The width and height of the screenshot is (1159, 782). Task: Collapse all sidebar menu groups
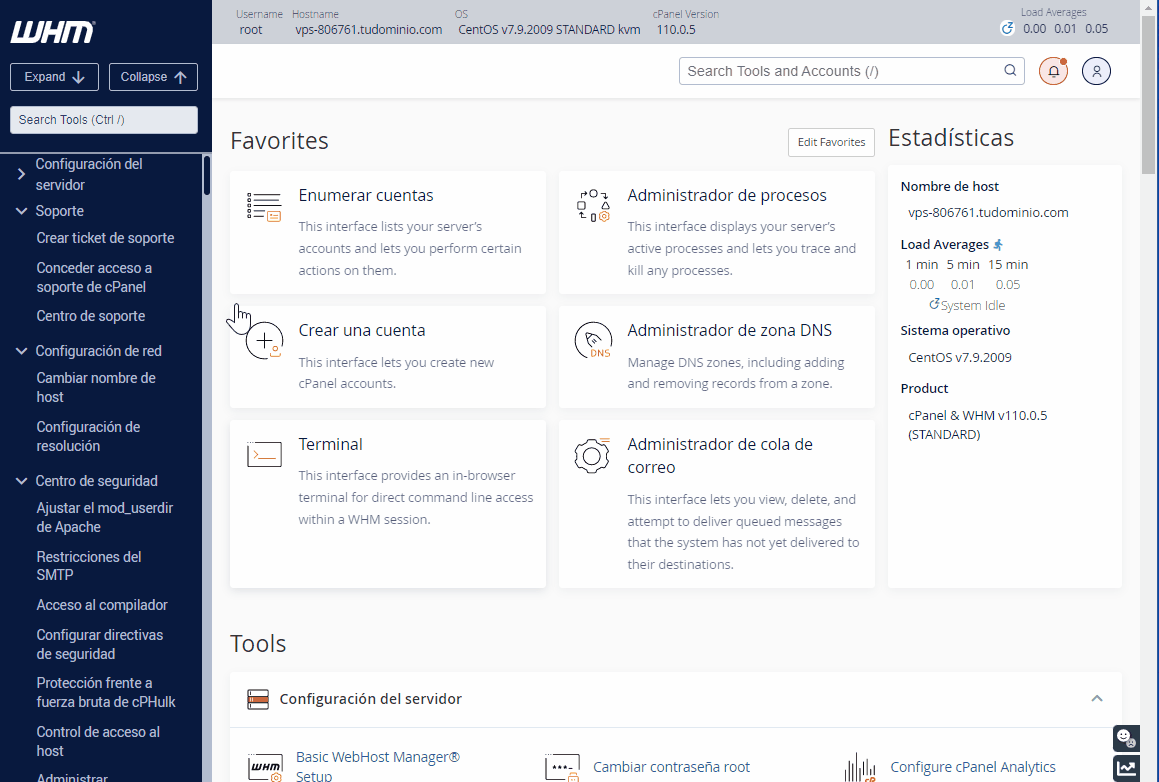click(x=153, y=77)
